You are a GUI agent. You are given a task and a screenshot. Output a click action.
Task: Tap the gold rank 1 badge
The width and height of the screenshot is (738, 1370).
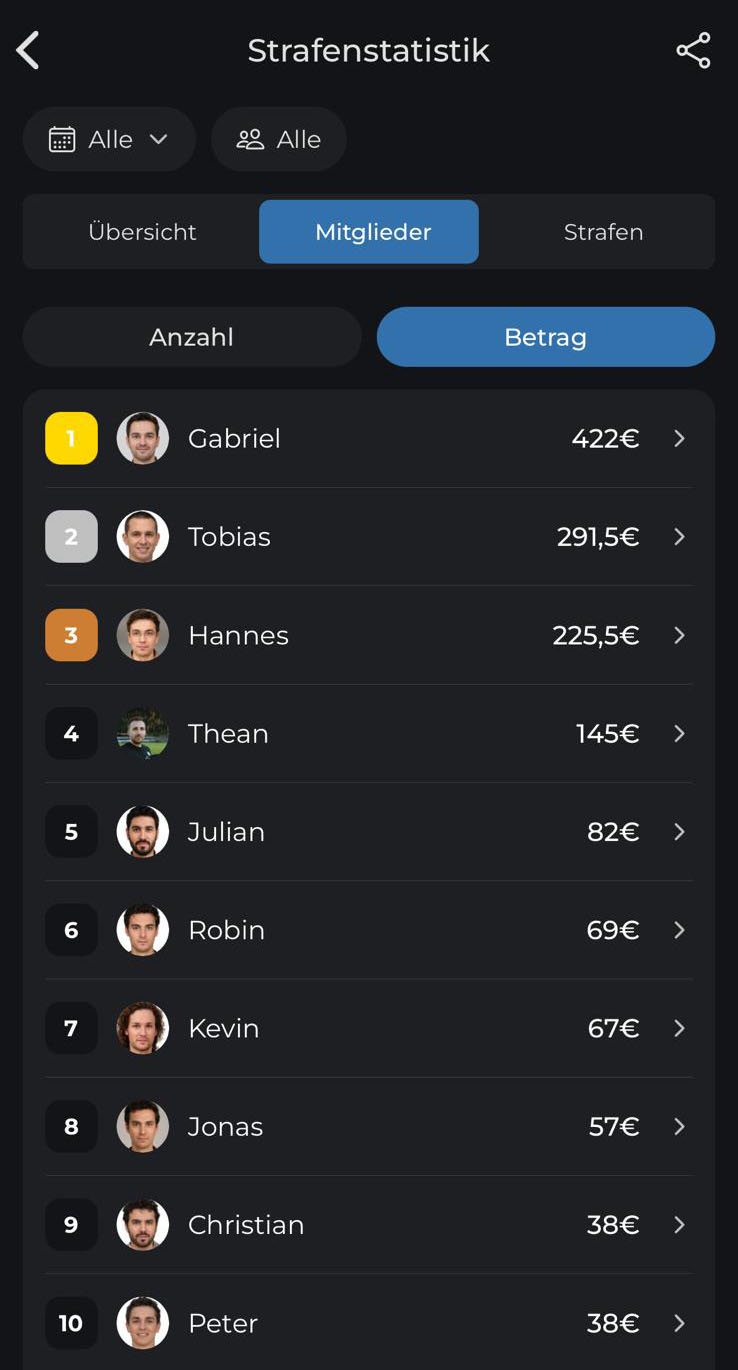(x=71, y=438)
